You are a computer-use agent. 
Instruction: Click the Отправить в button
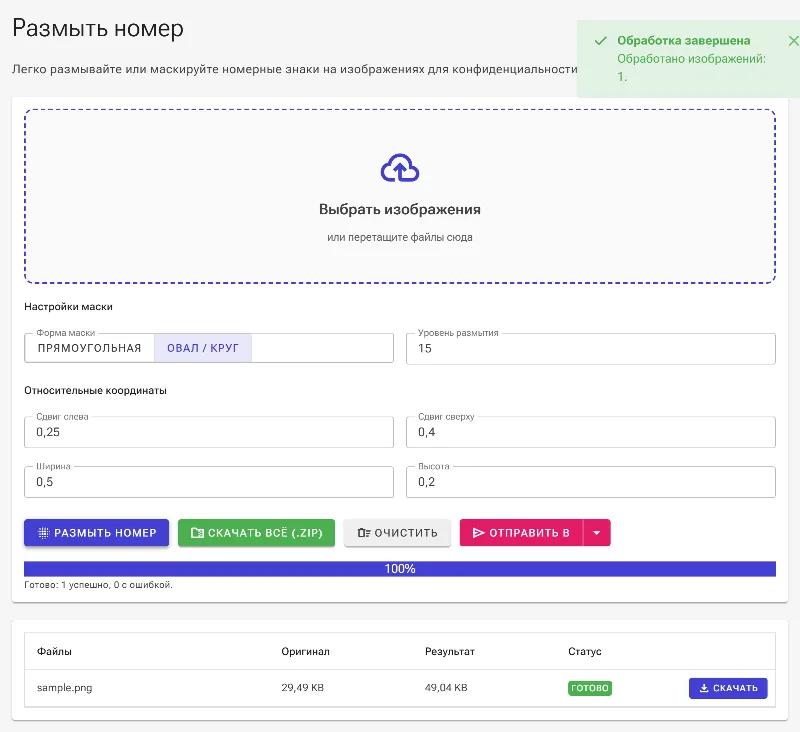coord(521,533)
